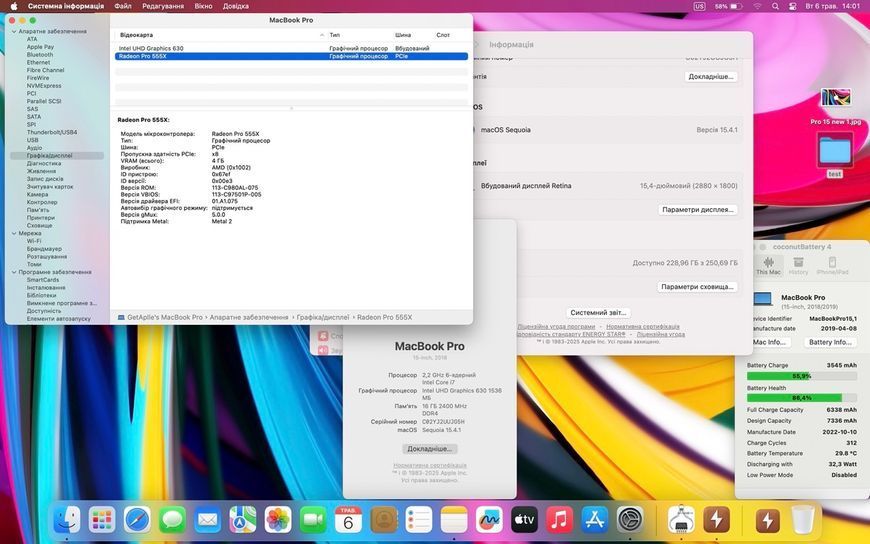The image size is (870, 544).
Task: Collapse the Мережа sidebar section
Action: (14, 233)
